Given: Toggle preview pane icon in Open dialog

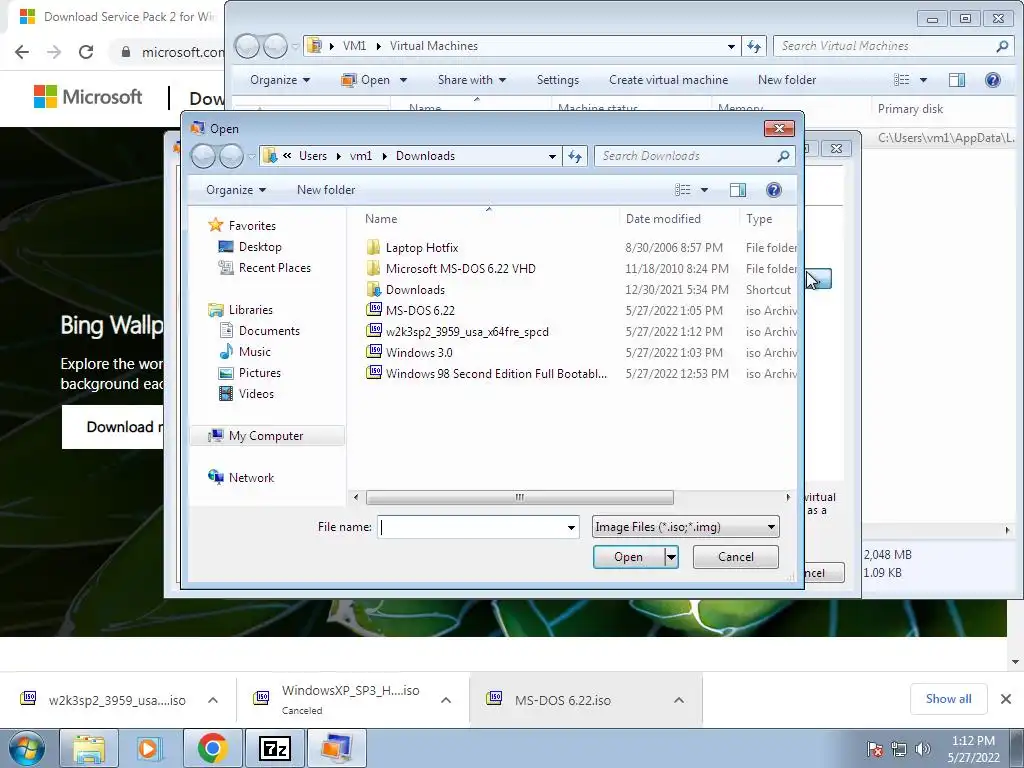Looking at the screenshot, I should tap(738, 190).
